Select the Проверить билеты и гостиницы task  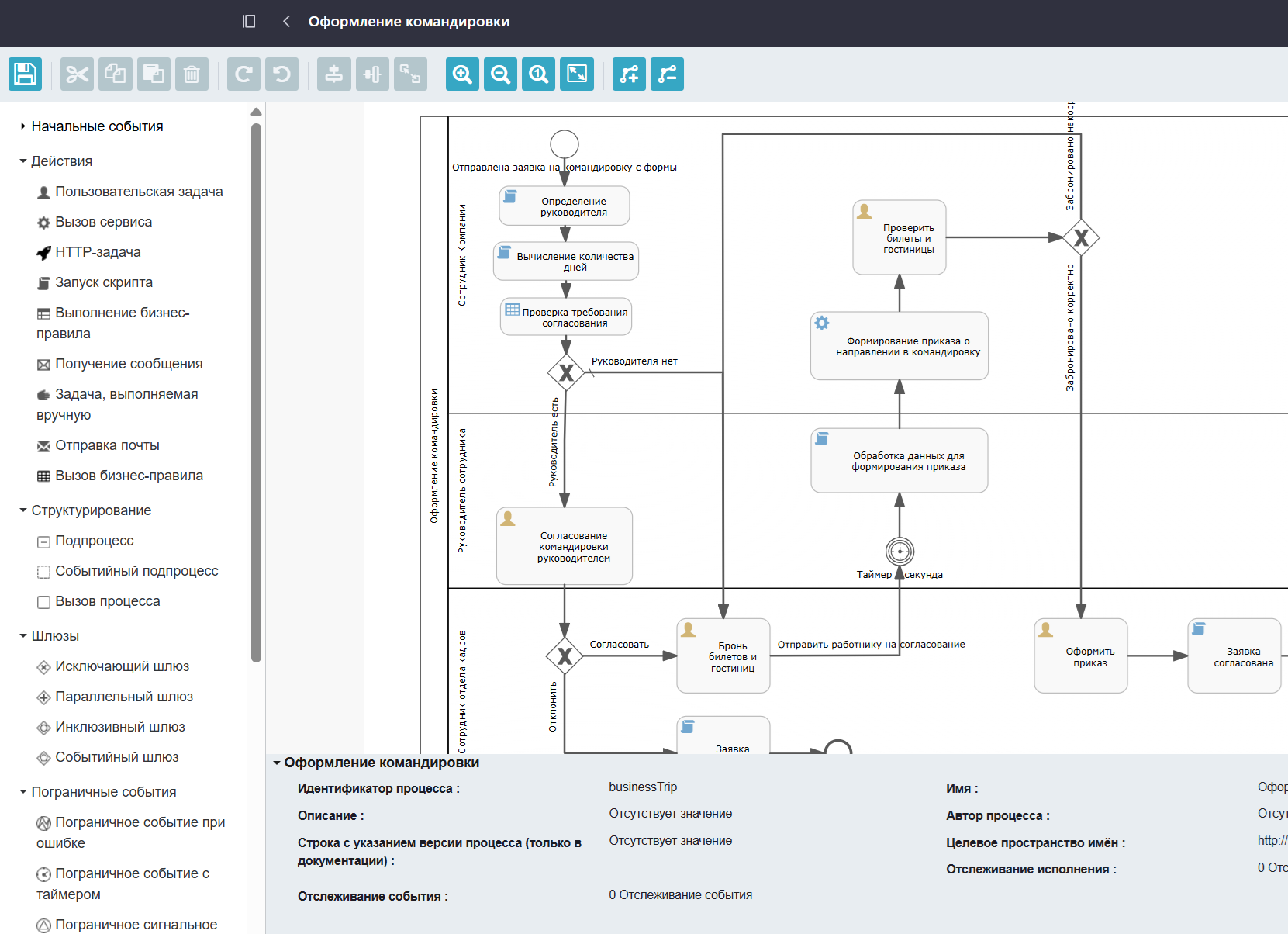tap(900, 237)
